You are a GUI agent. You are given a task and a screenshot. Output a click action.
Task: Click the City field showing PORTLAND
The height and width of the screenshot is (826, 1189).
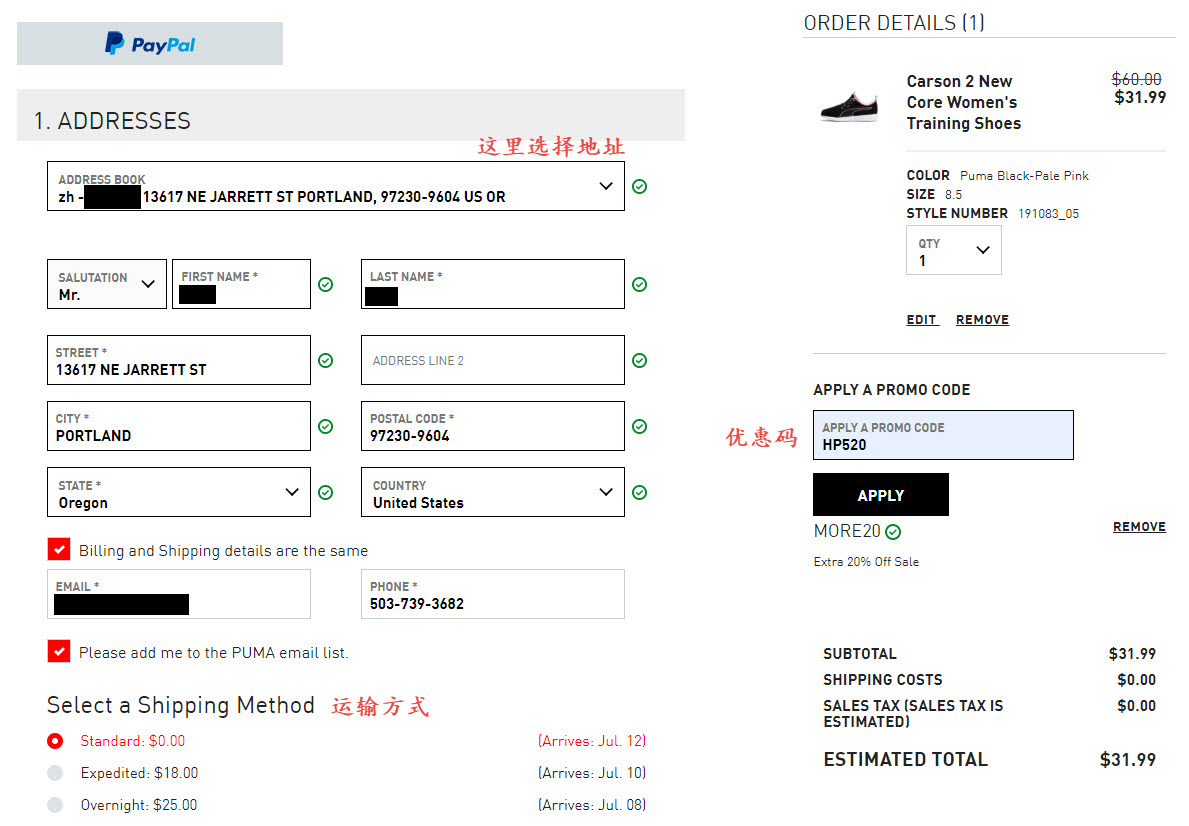point(179,426)
